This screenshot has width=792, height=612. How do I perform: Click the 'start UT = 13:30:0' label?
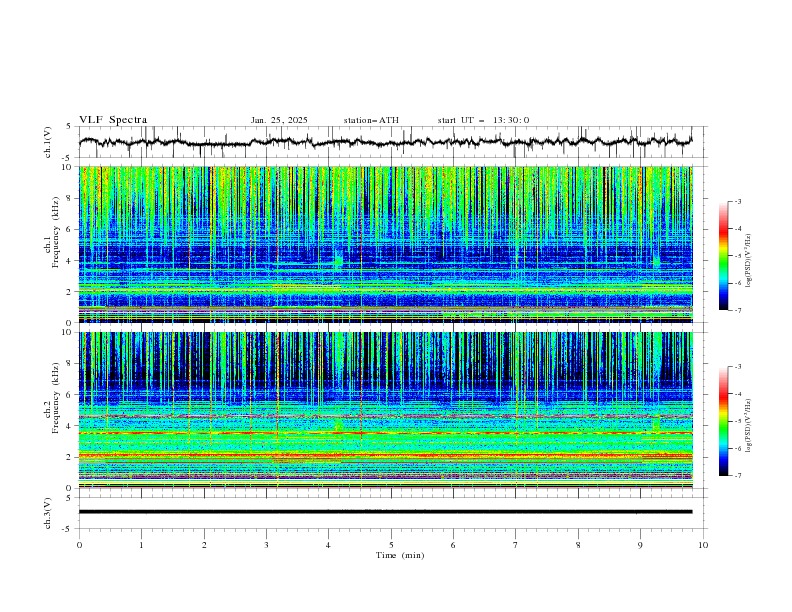coord(483,120)
